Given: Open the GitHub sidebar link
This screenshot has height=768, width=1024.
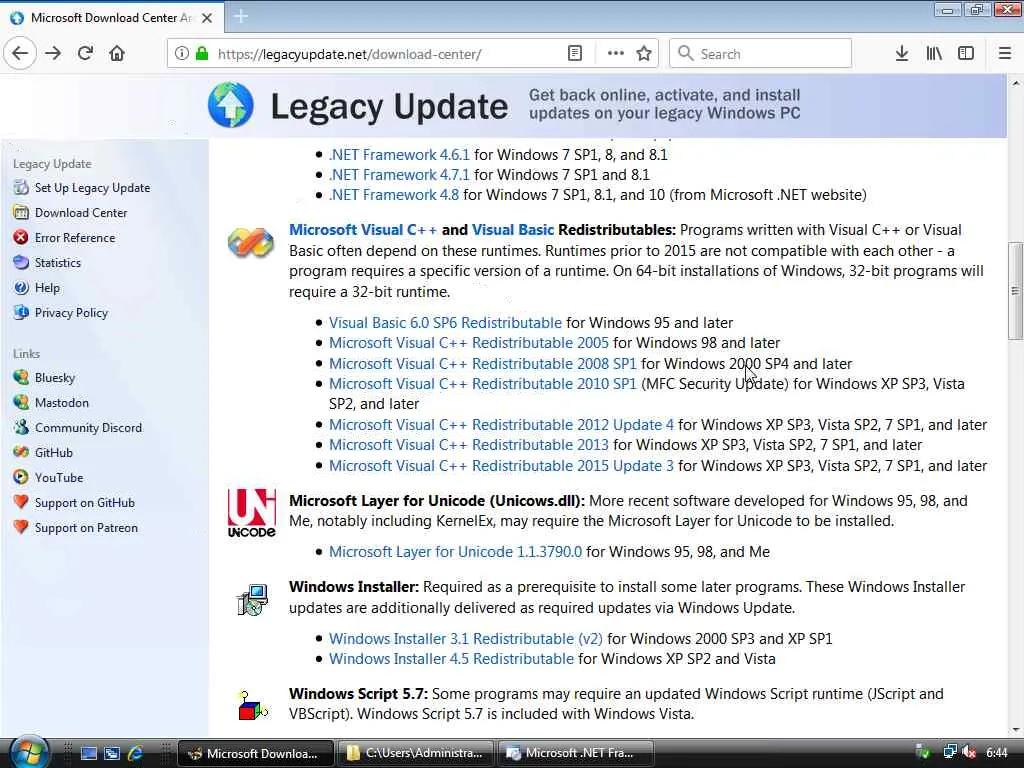Looking at the screenshot, I should pyautogui.click(x=54, y=453).
